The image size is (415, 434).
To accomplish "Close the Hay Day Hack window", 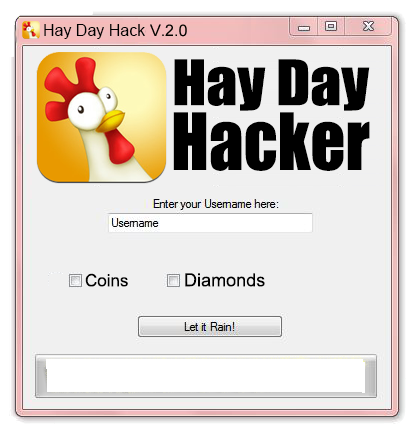I will pyautogui.click(x=368, y=26).
